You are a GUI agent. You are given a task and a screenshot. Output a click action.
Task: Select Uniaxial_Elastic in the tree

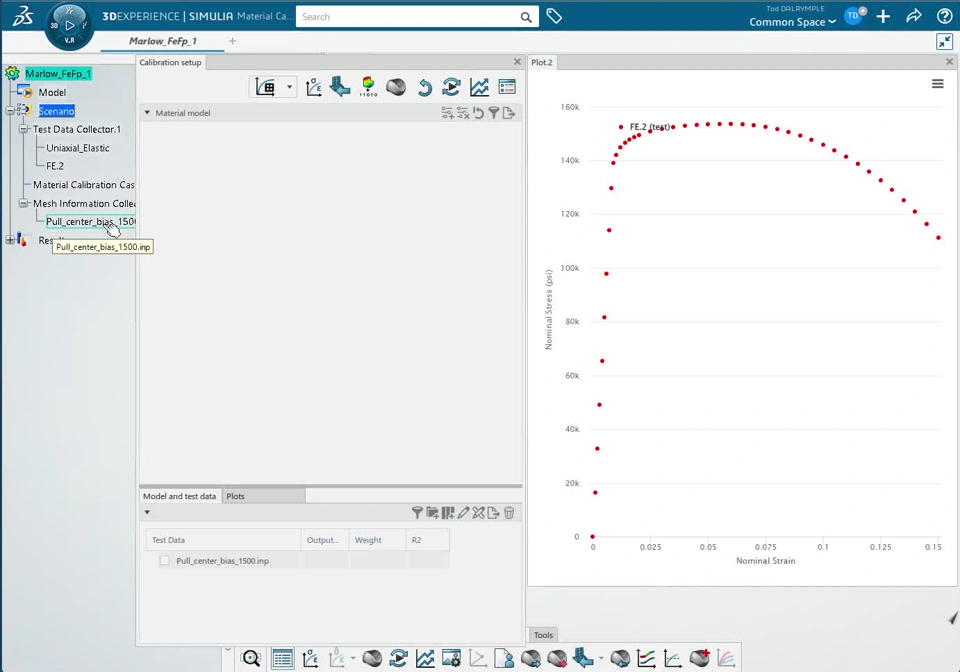78,148
